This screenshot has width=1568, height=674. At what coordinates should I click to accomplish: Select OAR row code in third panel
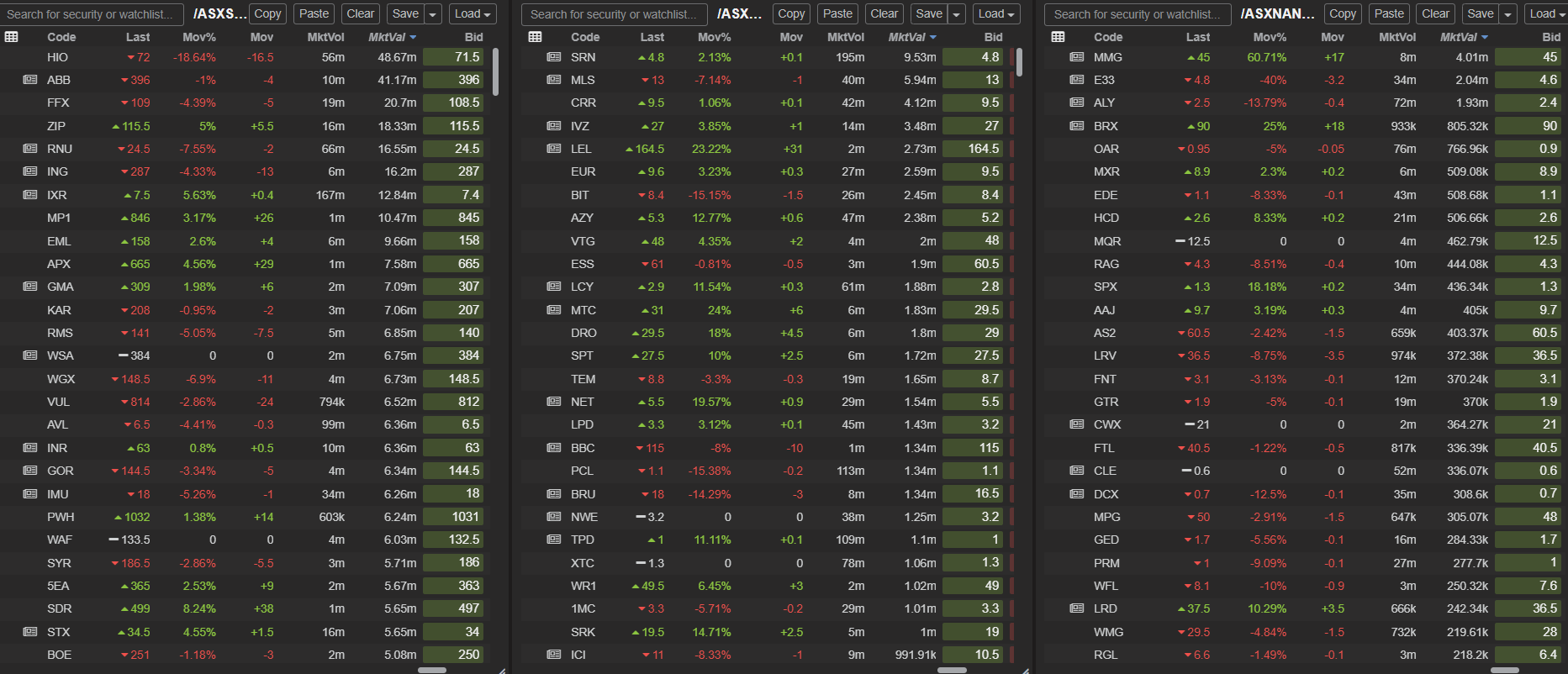pos(1106,149)
